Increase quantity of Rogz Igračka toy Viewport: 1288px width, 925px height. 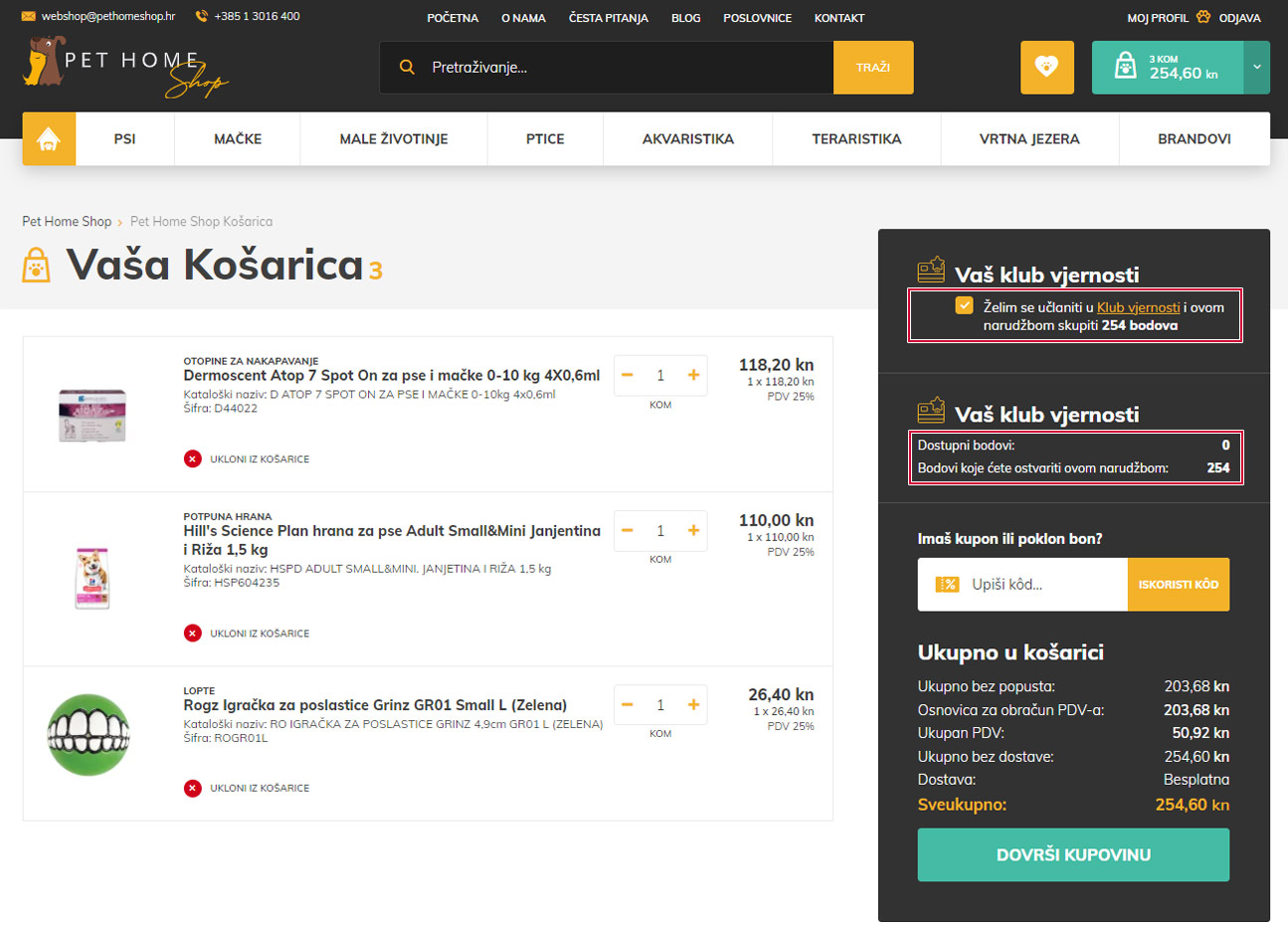693,704
